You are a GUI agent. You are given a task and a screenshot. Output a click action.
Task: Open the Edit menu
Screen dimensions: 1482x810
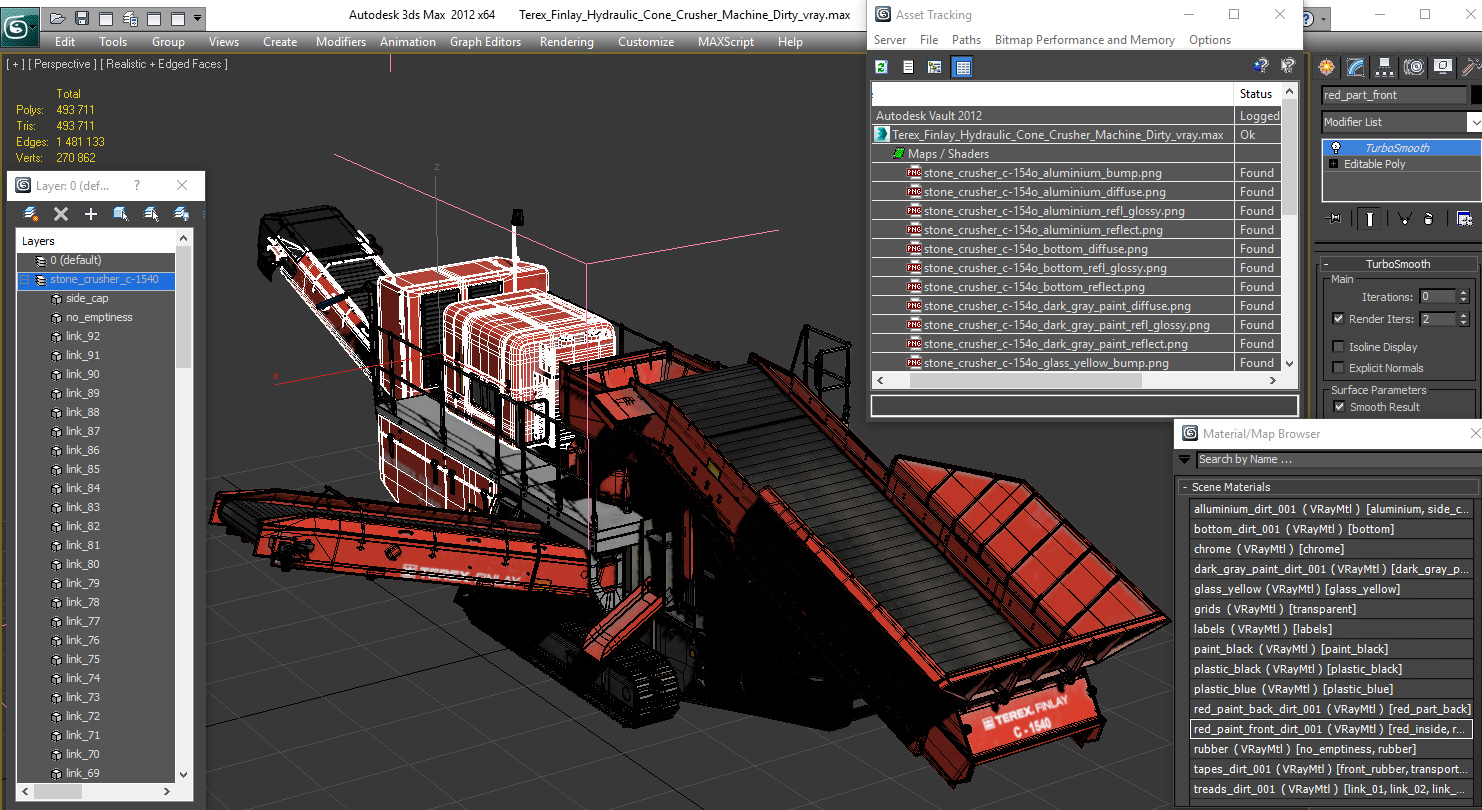point(65,42)
